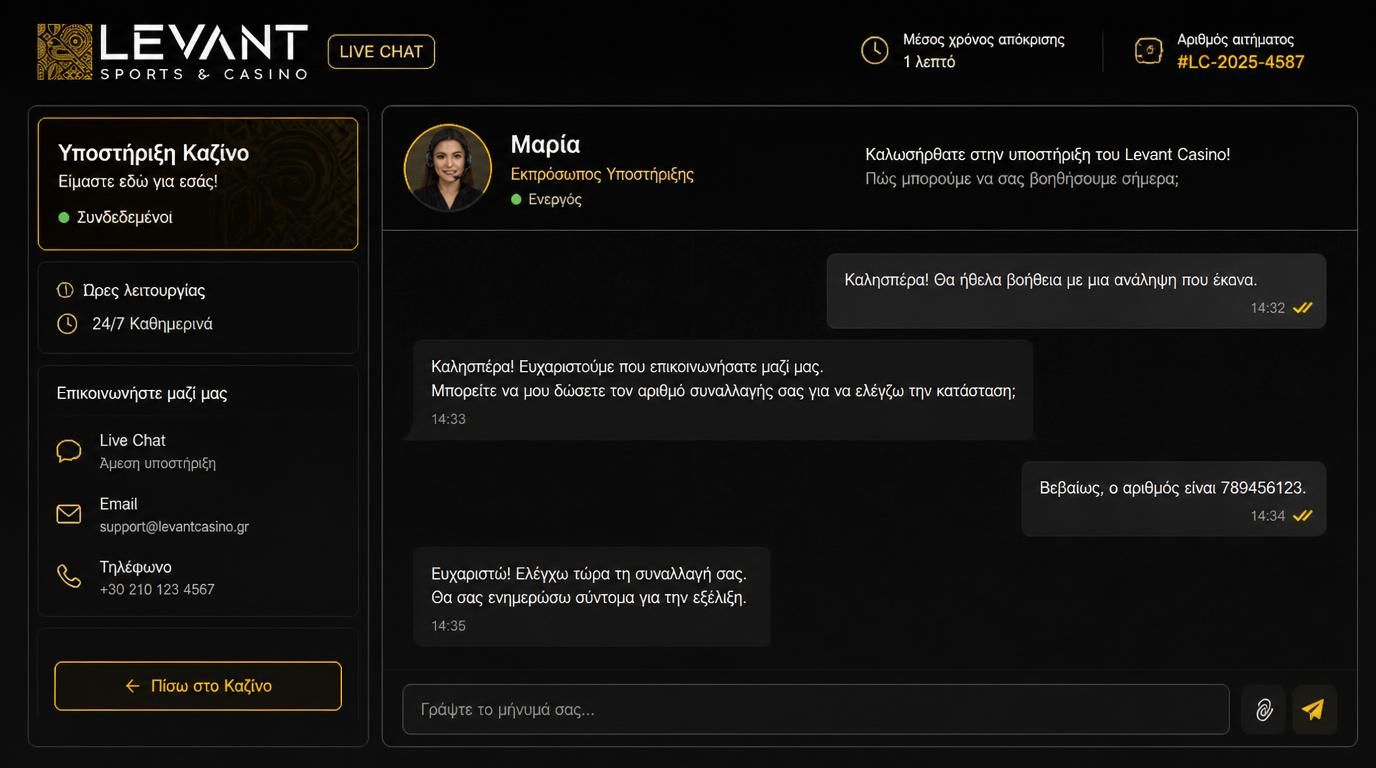Click the message about a withdrawal

pyautogui.click(x=1077, y=291)
